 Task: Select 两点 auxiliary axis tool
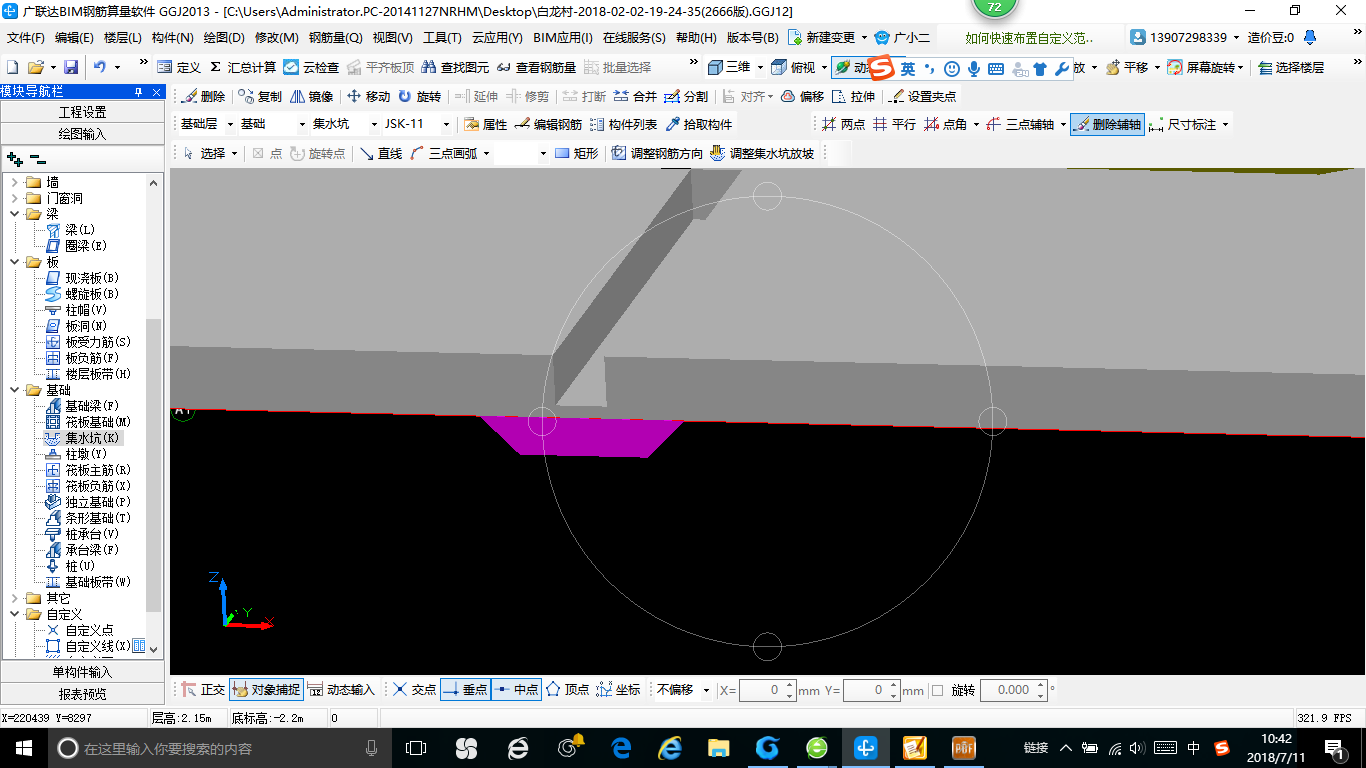tap(844, 125)
